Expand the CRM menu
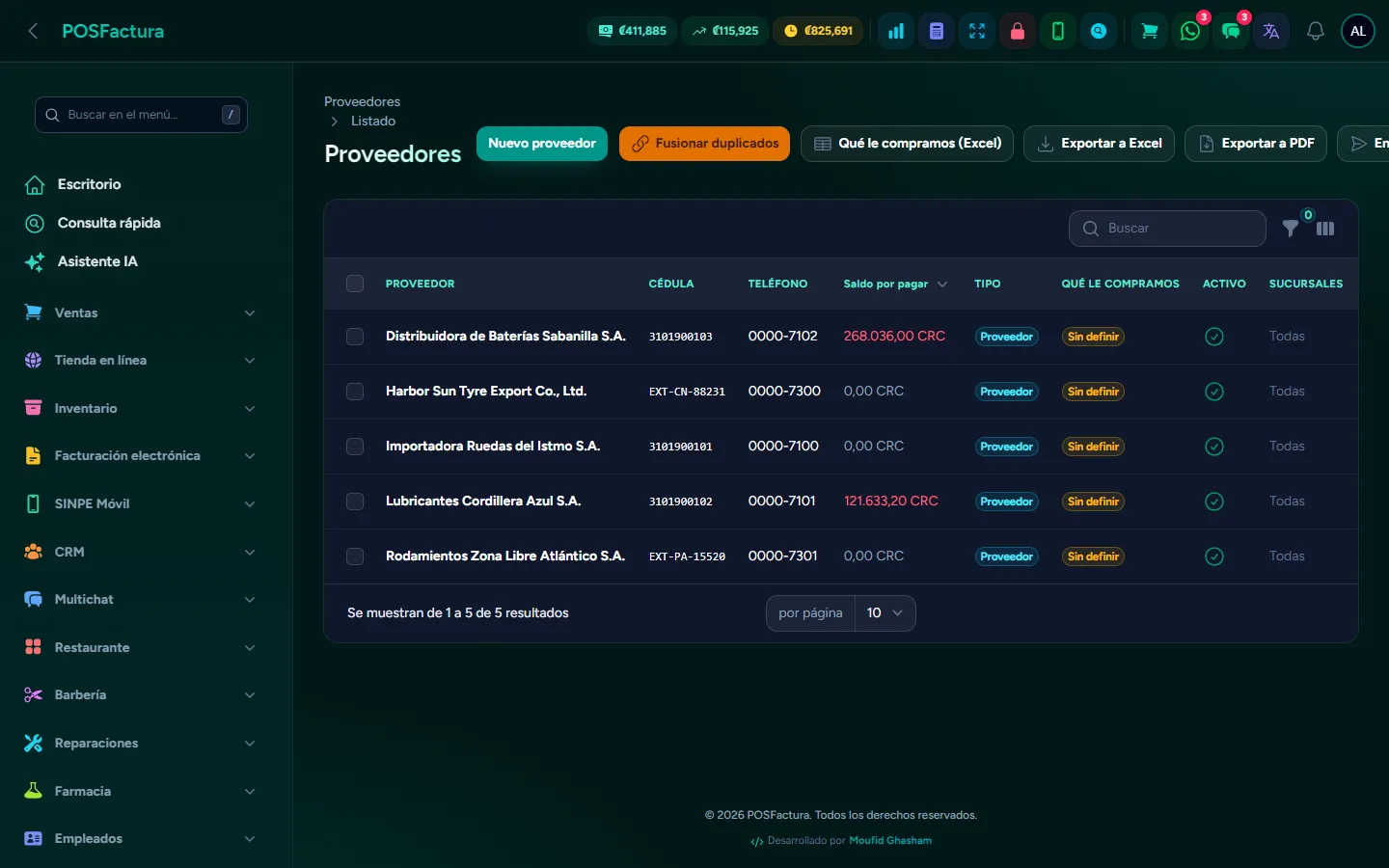The image size is (1389, 868). pos(141,552)
